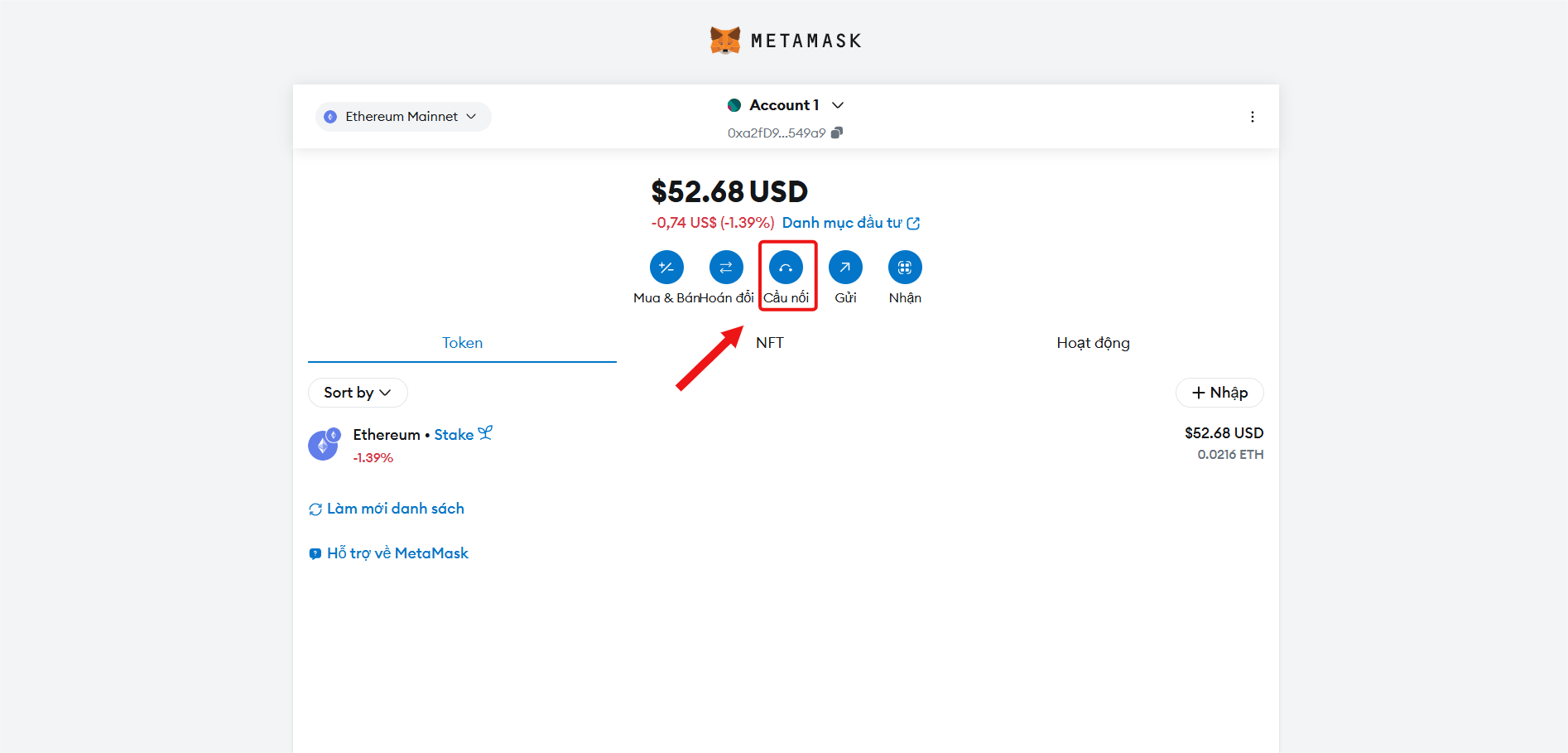
Task: Click the Ethereum token icon in the list
Action: (323, 444)
